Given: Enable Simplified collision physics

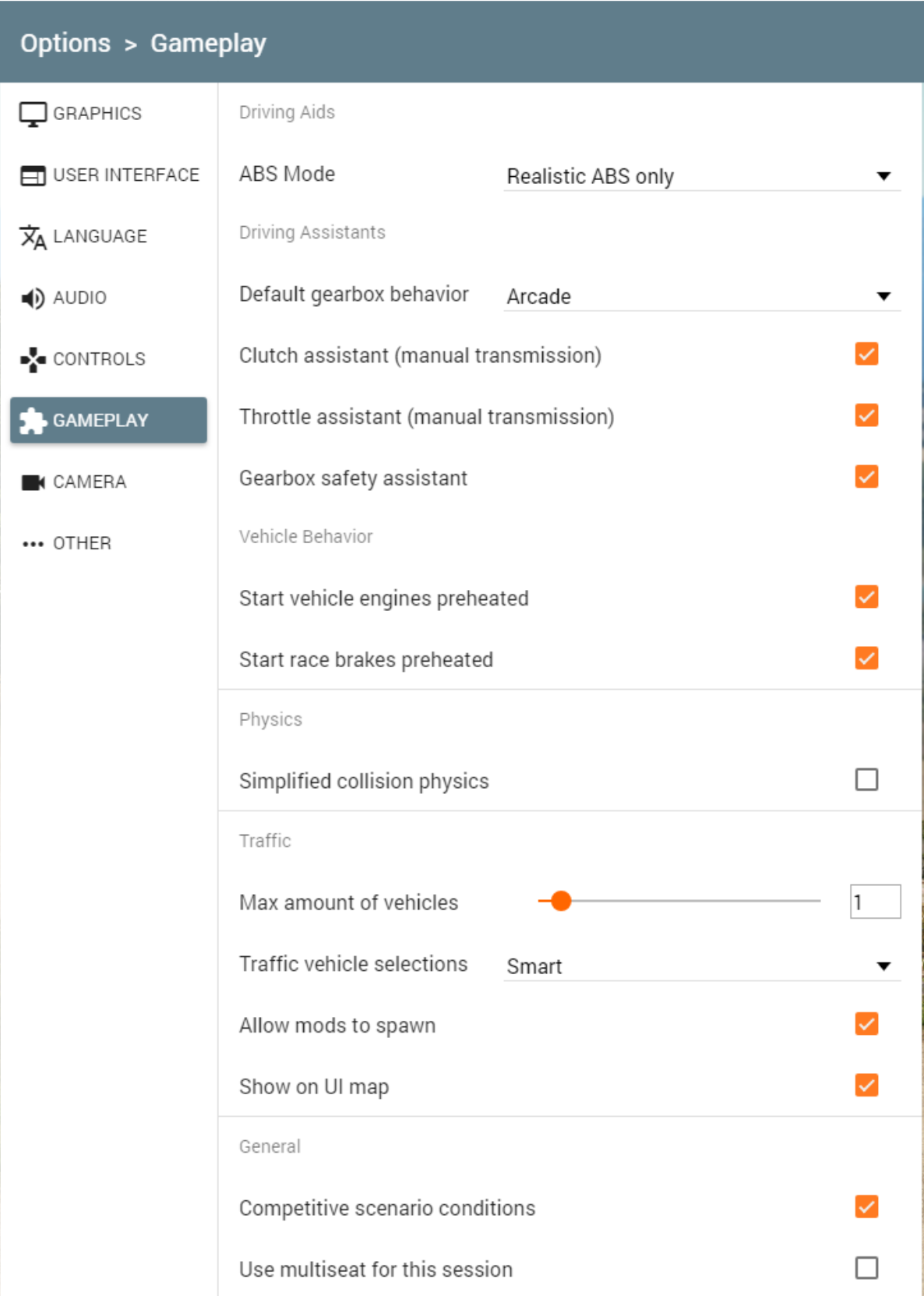Looking at the screenshot, I should click(x=866, y=780).
